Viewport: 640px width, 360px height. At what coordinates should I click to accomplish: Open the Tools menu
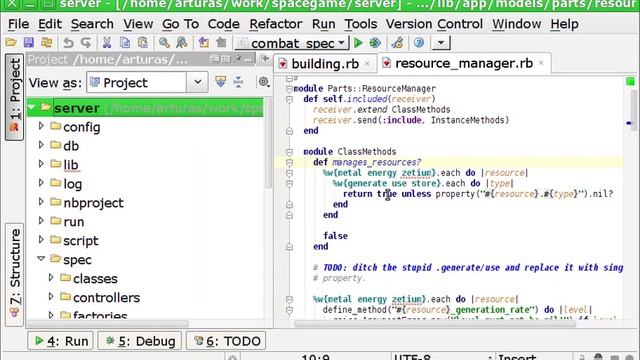click(361, 24)
